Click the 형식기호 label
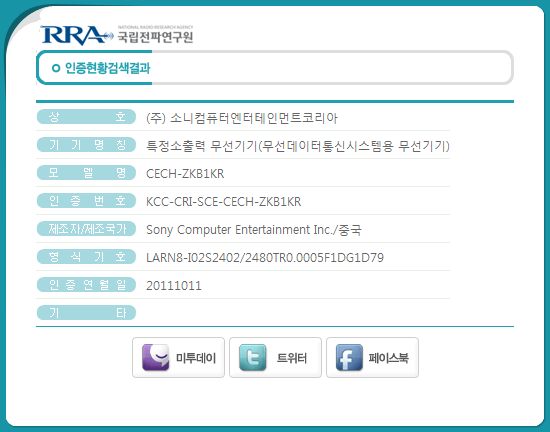This screenshot has height=432, width=550. [x=86, y=257]
